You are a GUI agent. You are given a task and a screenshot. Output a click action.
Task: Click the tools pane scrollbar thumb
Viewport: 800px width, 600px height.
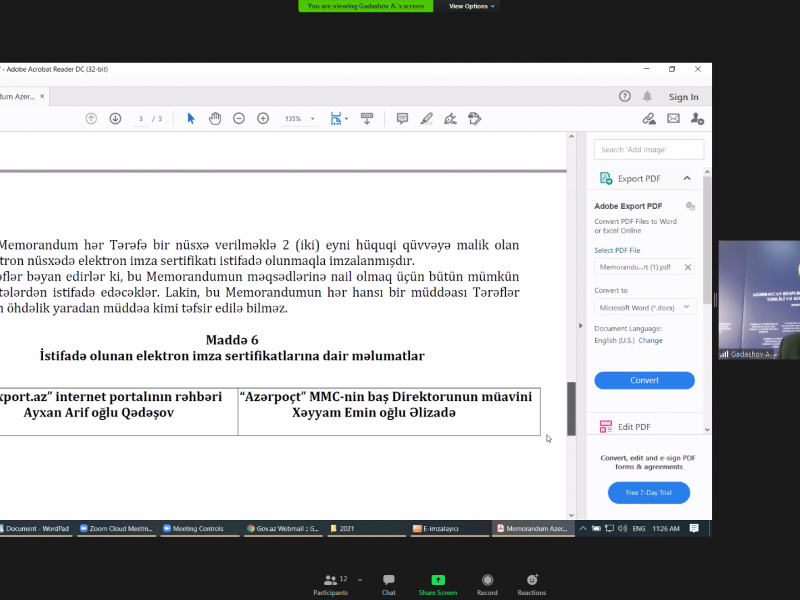click(x=707, y=240)
